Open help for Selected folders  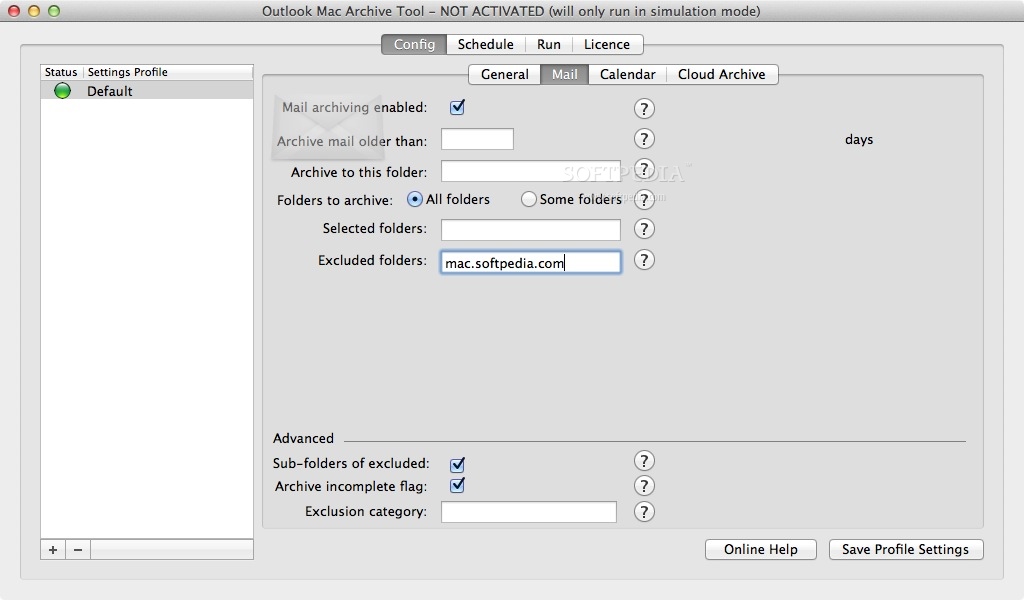coord(644,229)
